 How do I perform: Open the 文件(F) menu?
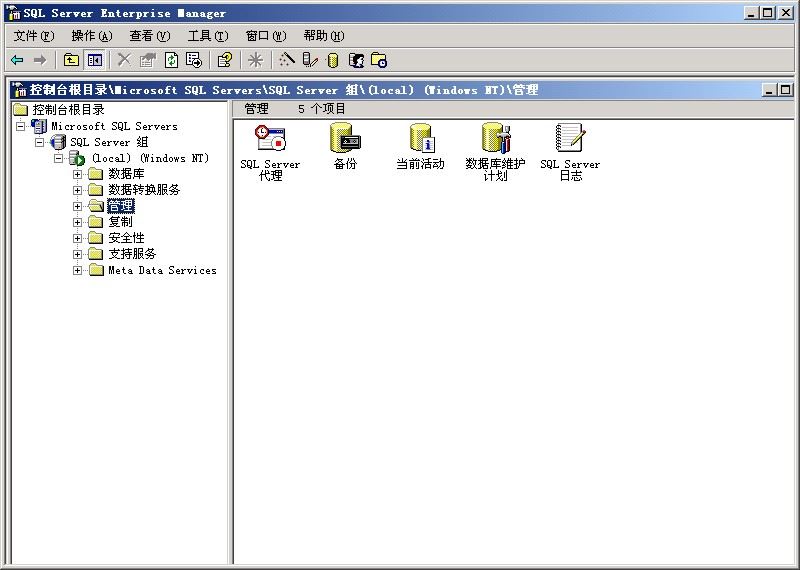34,36
